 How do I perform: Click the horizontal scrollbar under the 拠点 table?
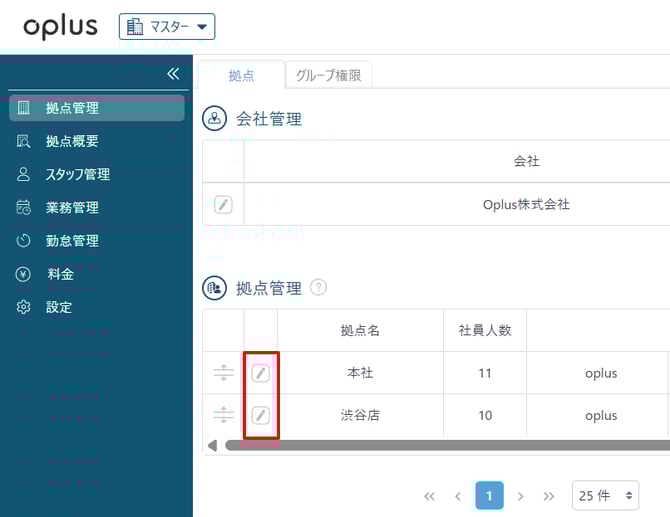[x=440, y=445]
